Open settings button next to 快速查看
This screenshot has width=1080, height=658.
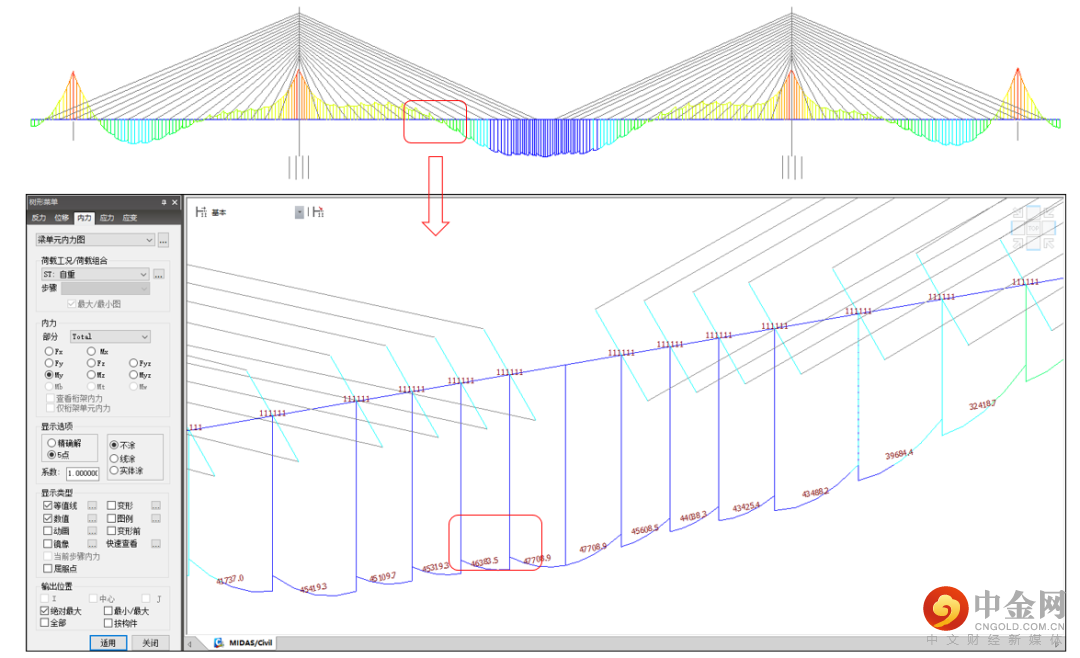point(156,544)
